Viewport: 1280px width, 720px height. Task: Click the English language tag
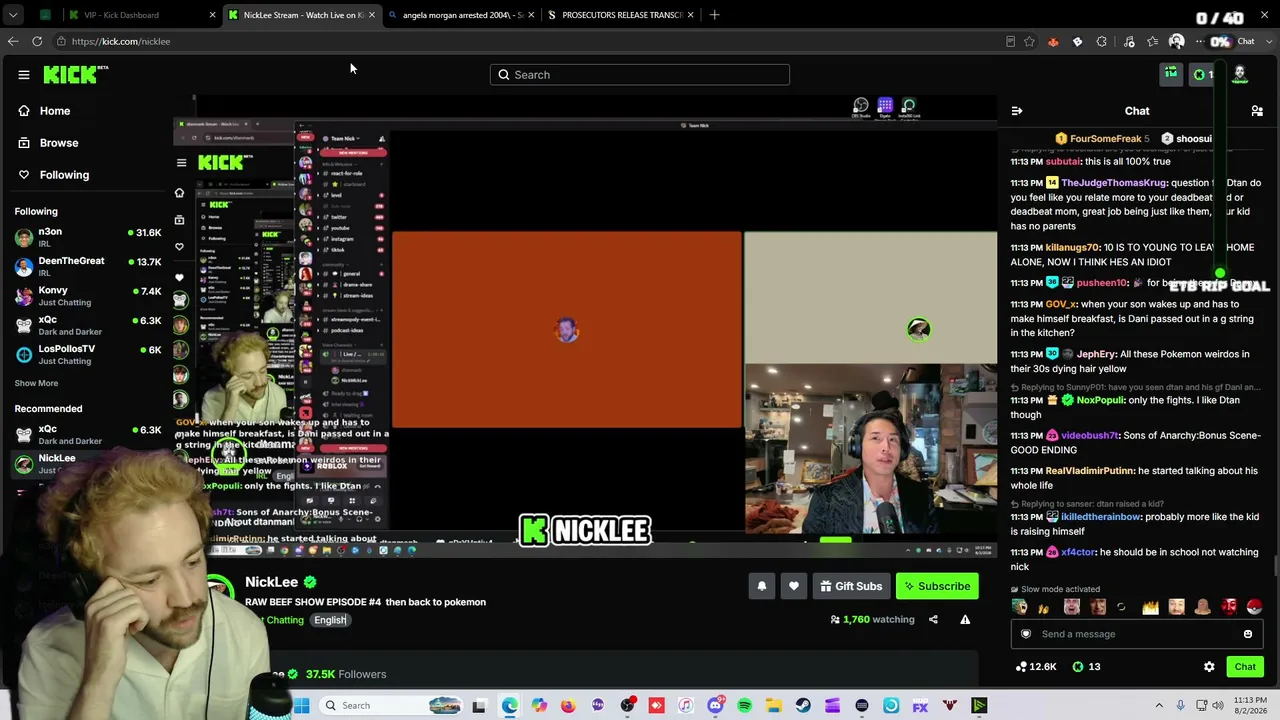click(329, 620)
